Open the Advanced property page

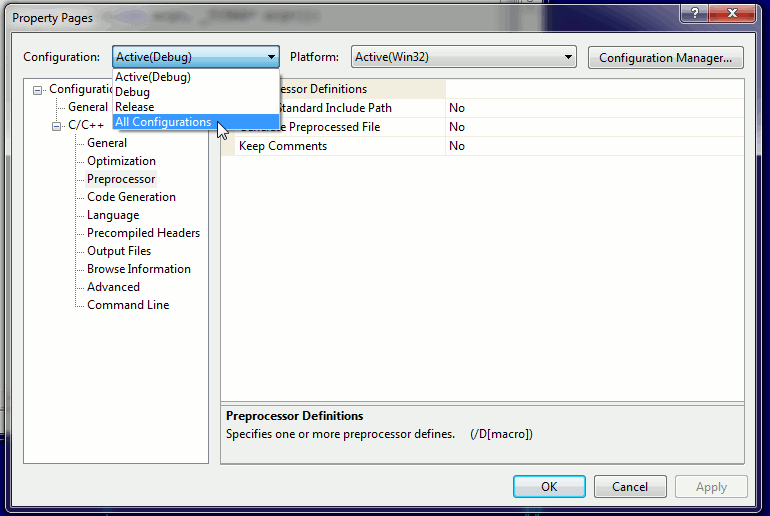coord(113,287)
